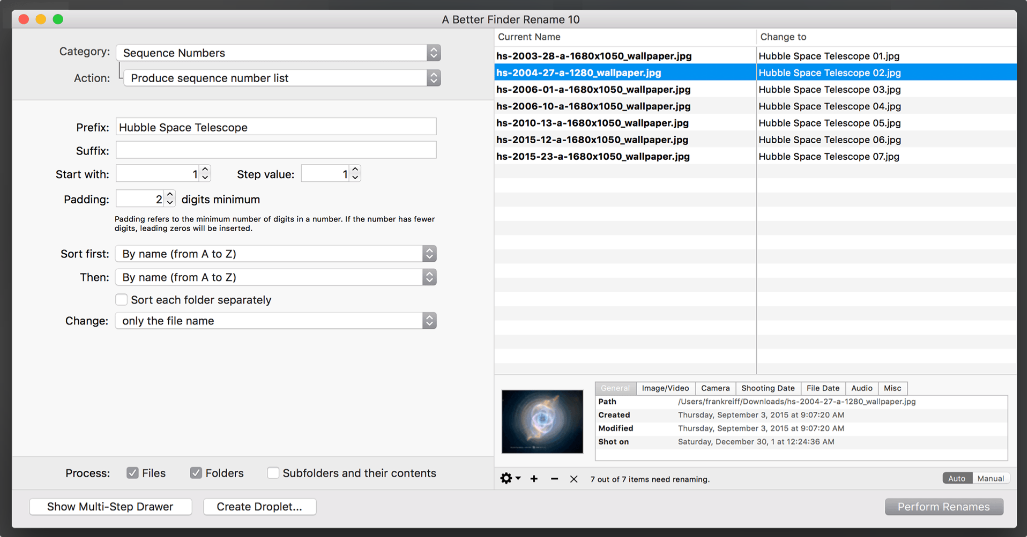Switch to Auto mode
1027x537 pixels.
[x=957, y=478]
